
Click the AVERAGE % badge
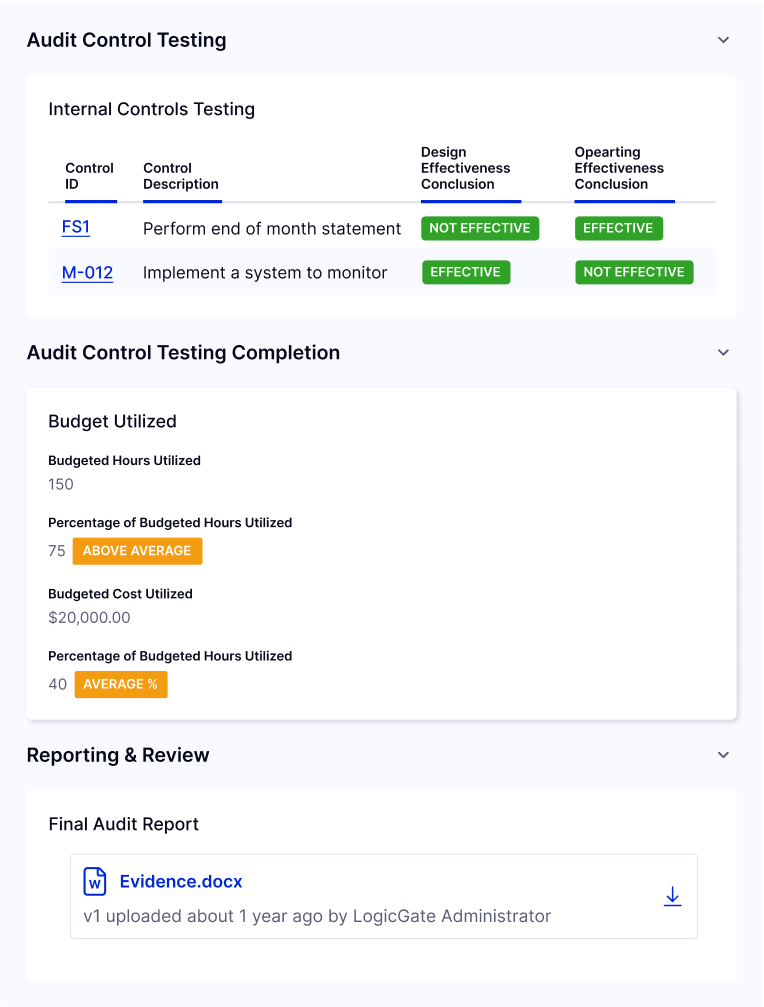tap(121, 684)
